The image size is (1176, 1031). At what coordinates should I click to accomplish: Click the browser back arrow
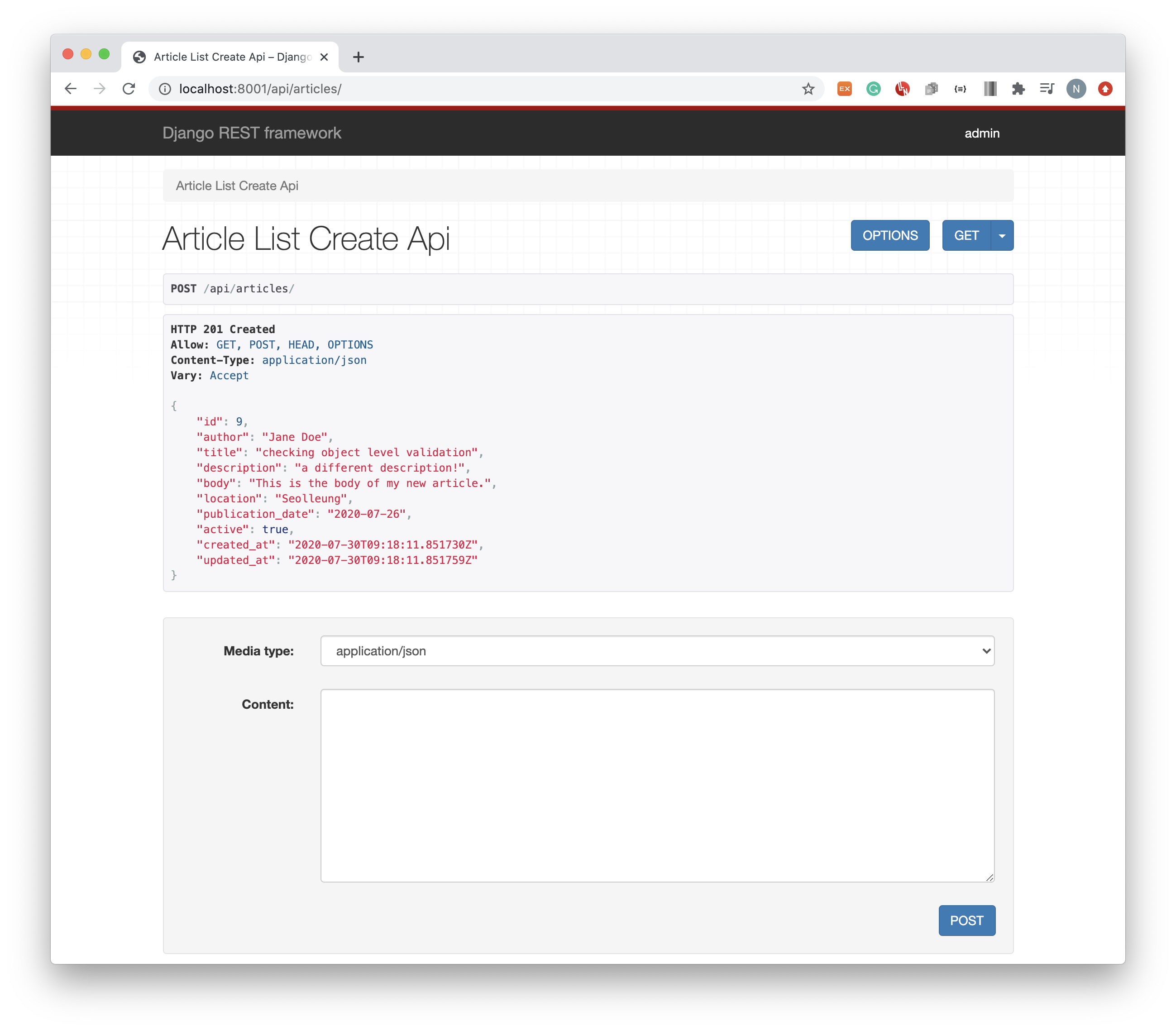click(70, 89)
